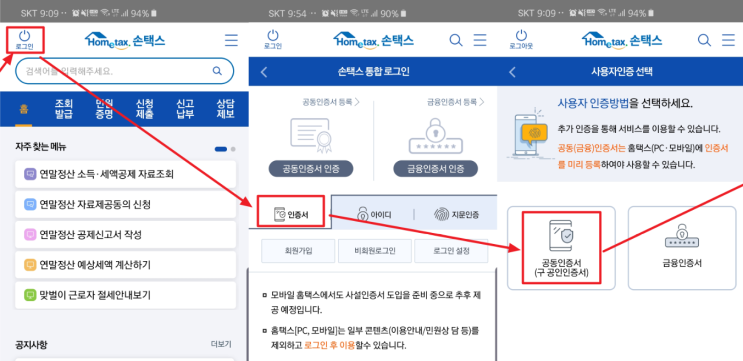743x361 pixels.
Task: Tap 공동인증서 인증 button
Action: pyautogui.click(x=311, y=169)
